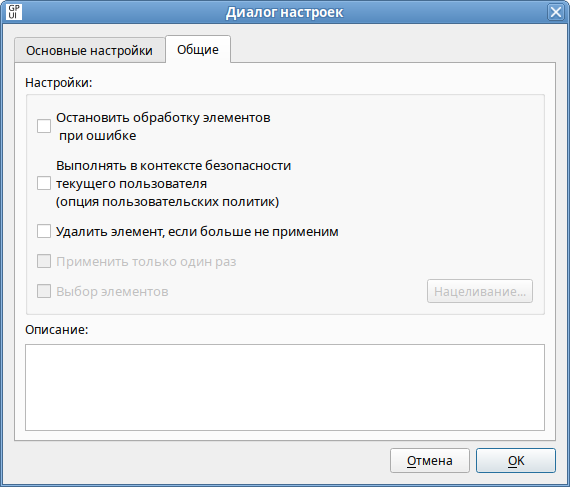This screenshot has width=570, height=487.
Task: Cancel the dialog with Отмена
Action: pyautogui.click(x=430, y=460)
